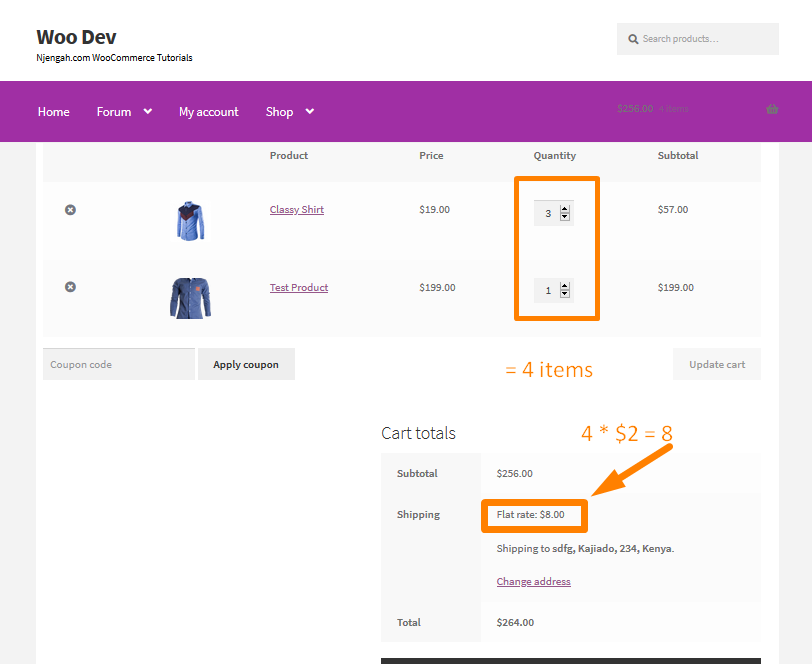Viewport: 812px width, 664px height.
Task: Select the shipping address text for Kenya
Action: (x=585, y=548)
